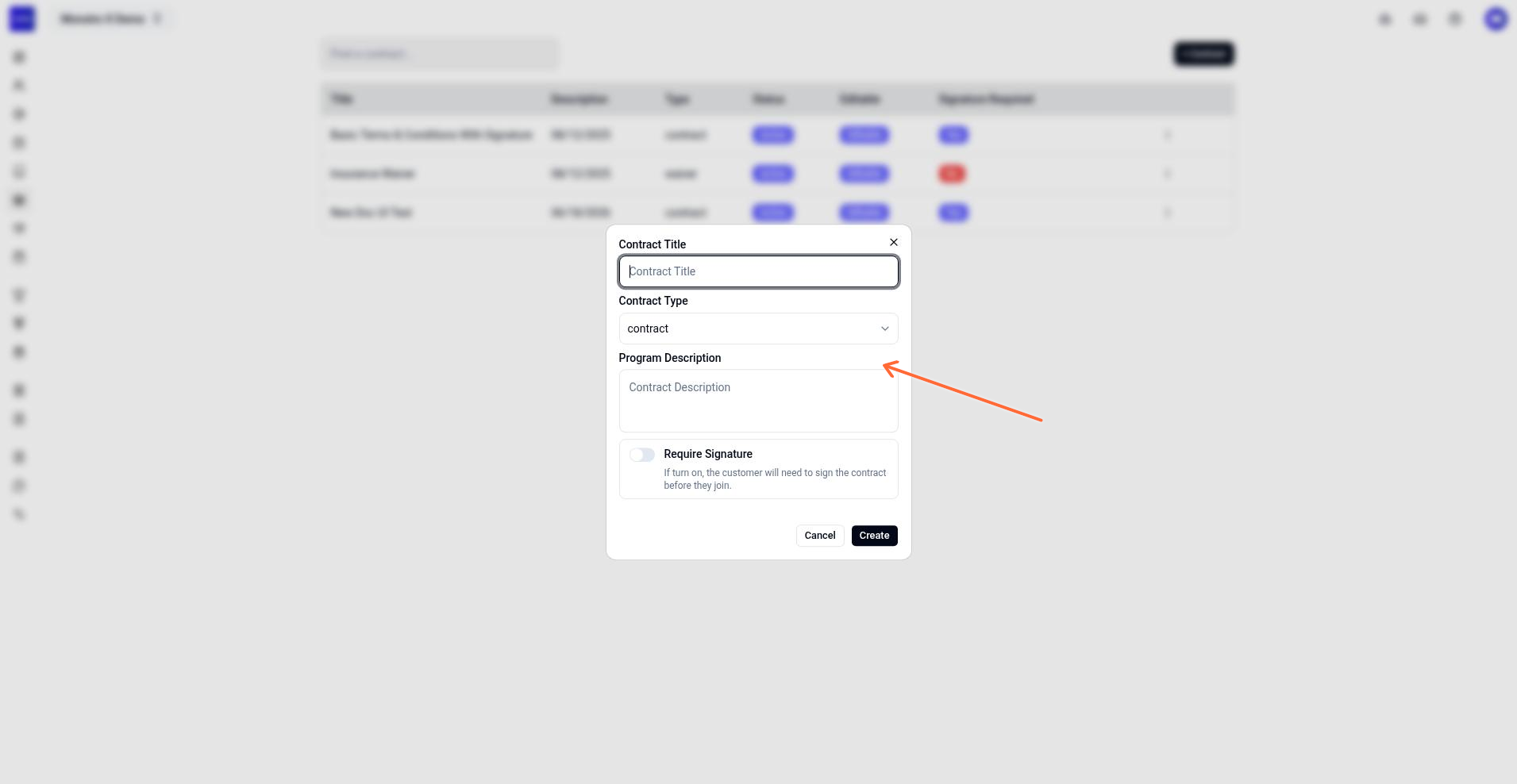This screenshot has height=784, width=1517.
Task: Click the "Require Signature" label text
Action: click(708, 454)
